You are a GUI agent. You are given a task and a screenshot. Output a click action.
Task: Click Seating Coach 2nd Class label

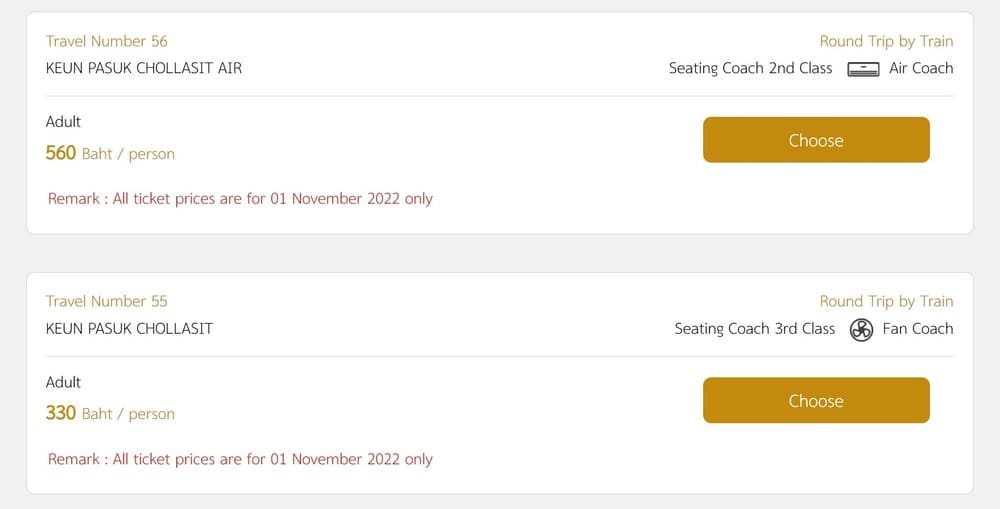click(x=751, y=68)
